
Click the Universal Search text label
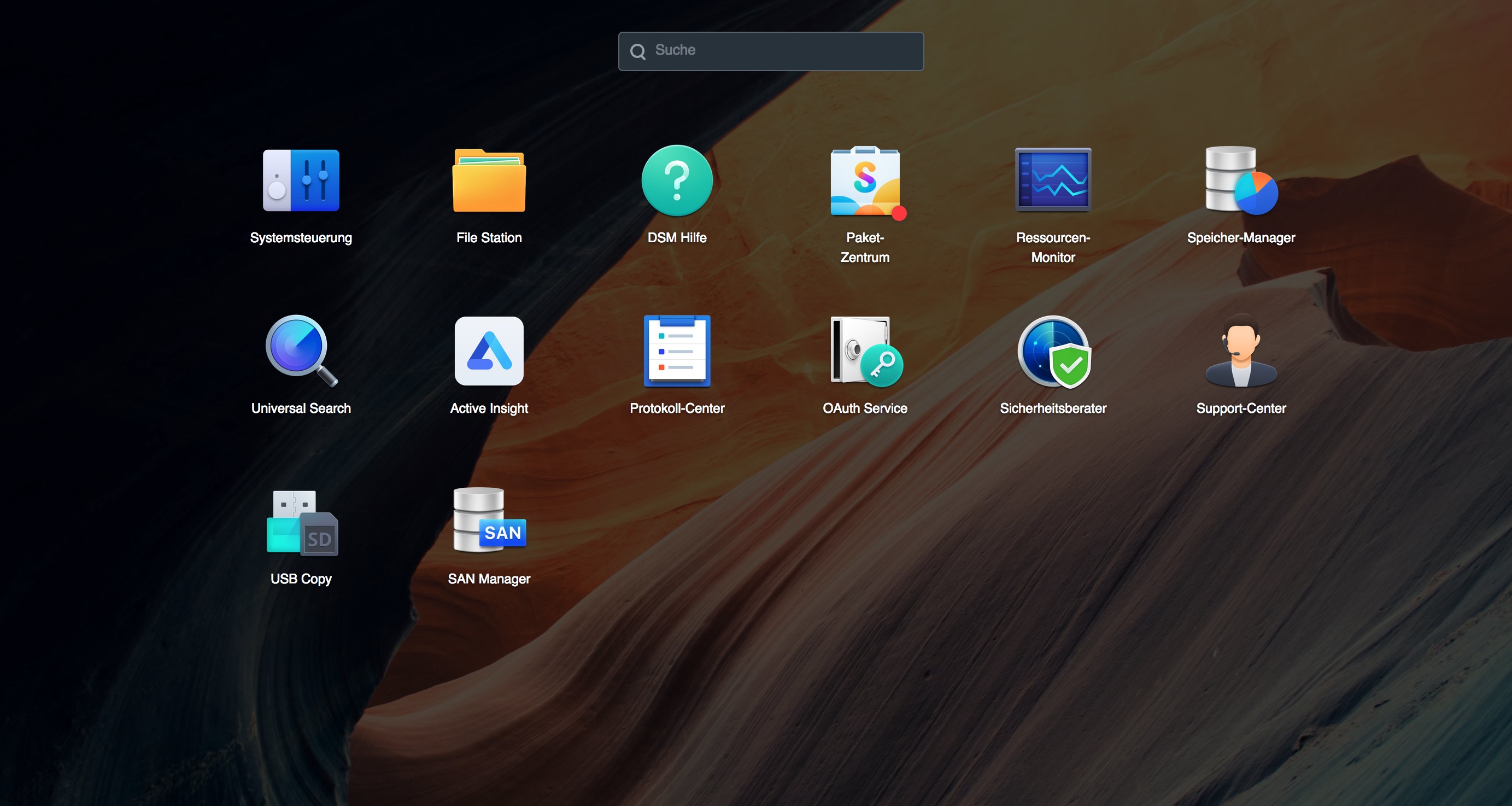click(301, 408)
